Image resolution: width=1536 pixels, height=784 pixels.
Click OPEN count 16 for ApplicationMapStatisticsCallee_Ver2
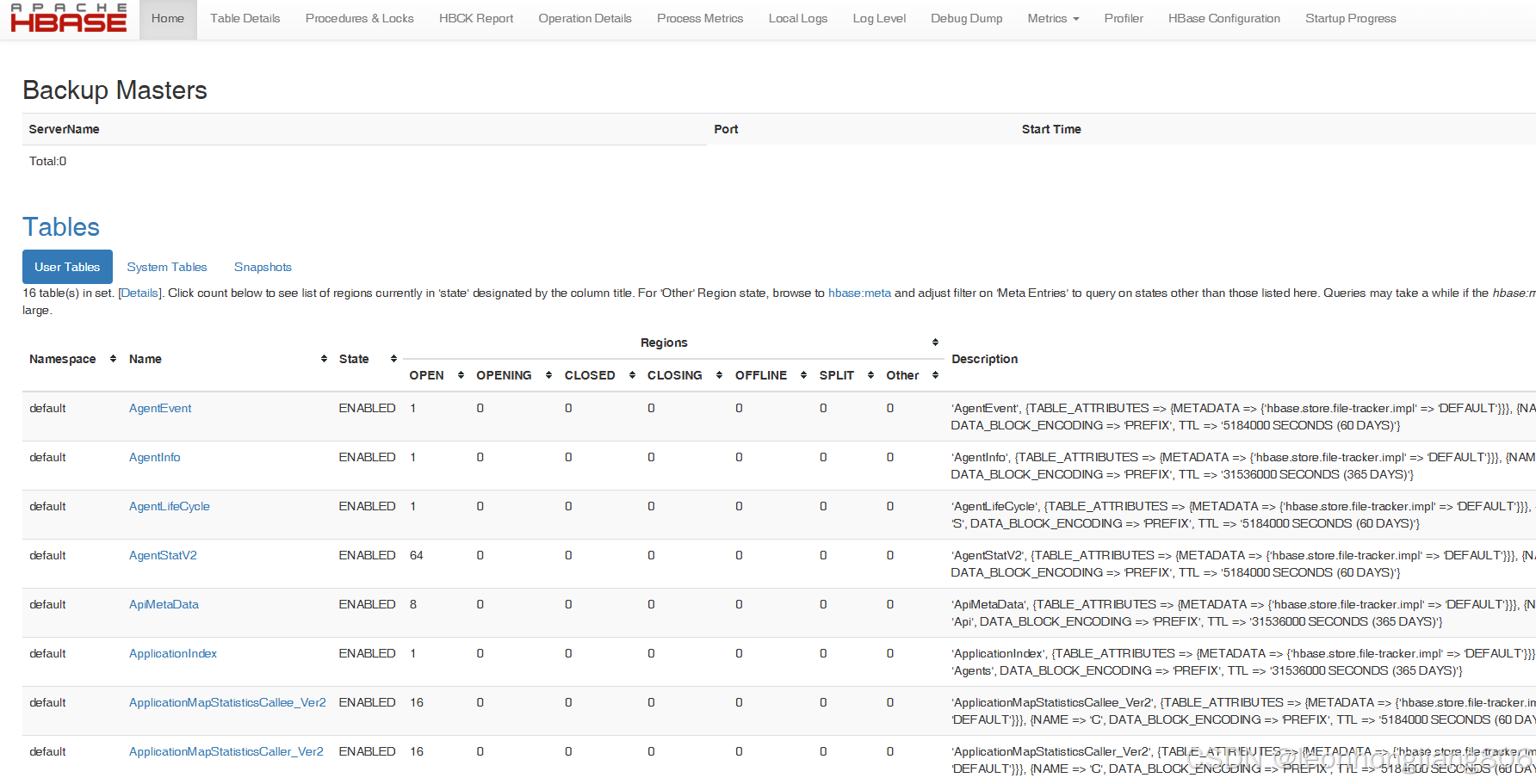[417, 702]
